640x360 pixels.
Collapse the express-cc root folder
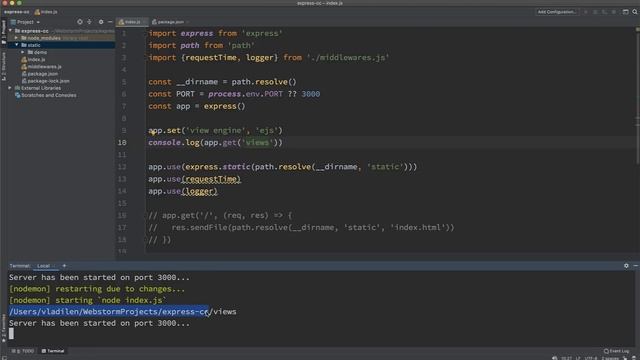(x=11, y=31)
